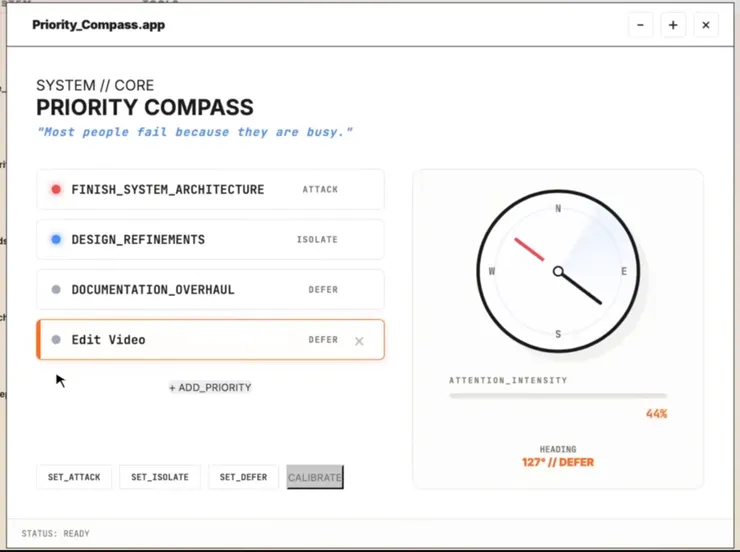Click the gray dot beside DOCUMENTATION_OVERHAUL
The height and width of the screenshot is (552, 740).
click(56, 290)
